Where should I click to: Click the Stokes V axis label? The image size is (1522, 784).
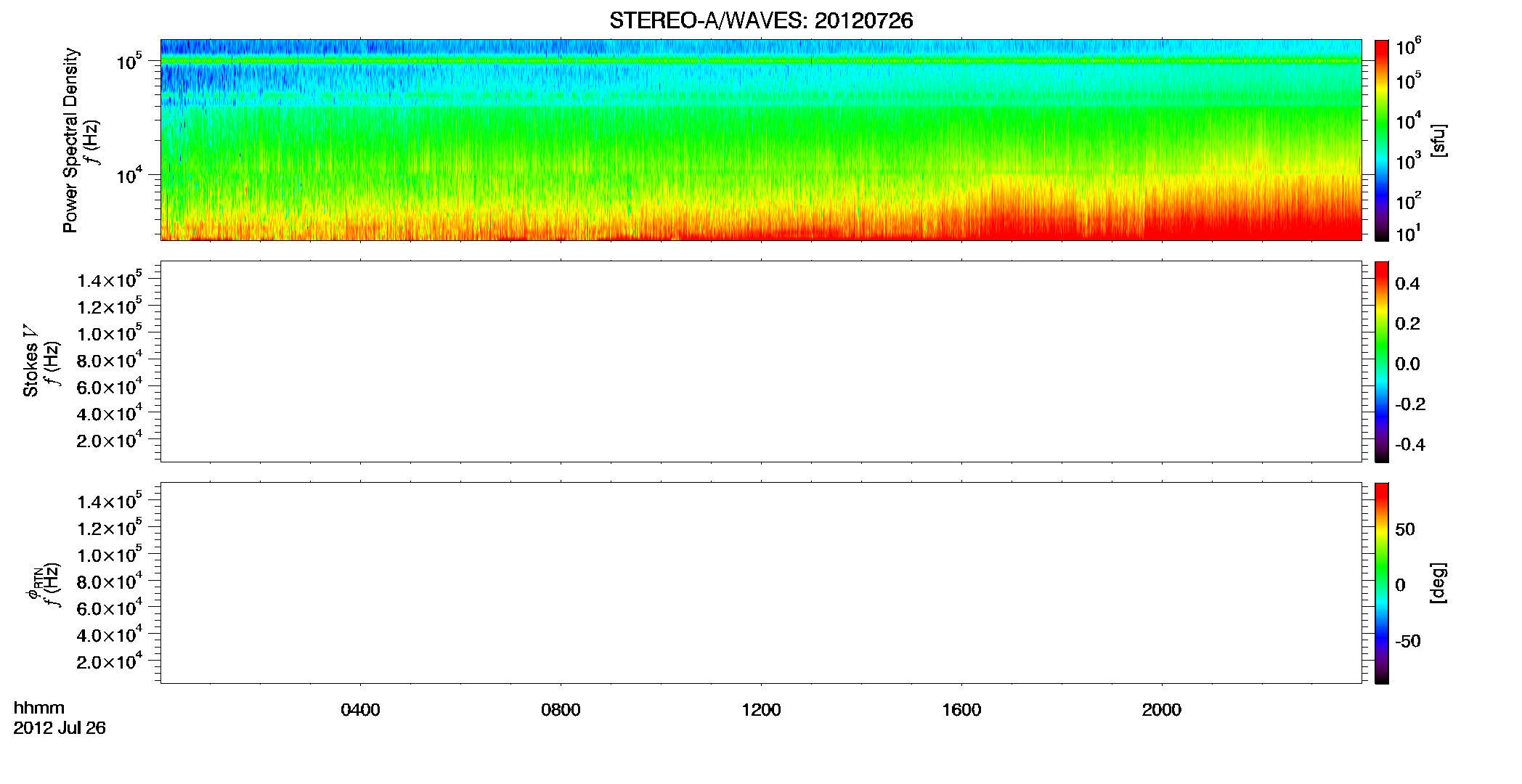30,361
